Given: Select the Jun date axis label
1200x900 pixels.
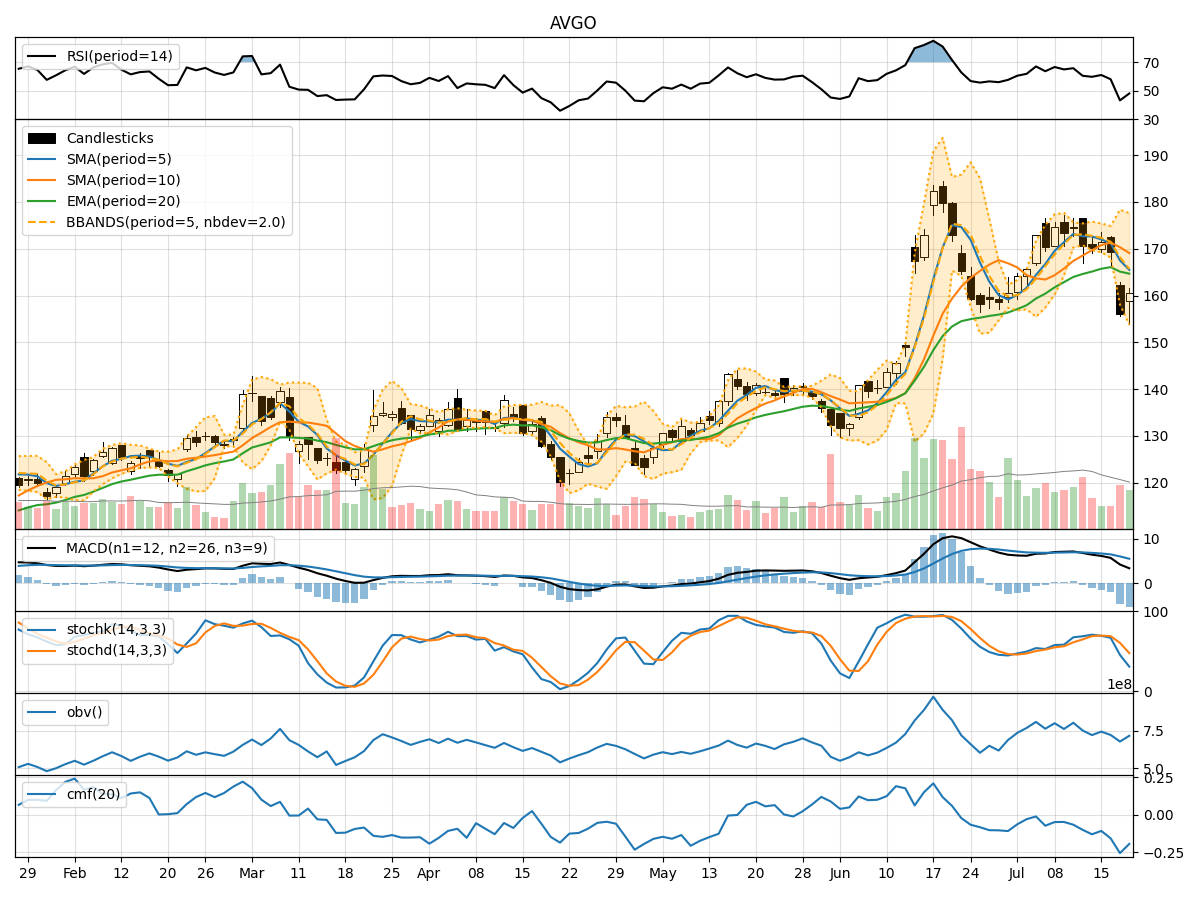Looking at the screenshot, I should pyautogui.click(x=839, y=872).
